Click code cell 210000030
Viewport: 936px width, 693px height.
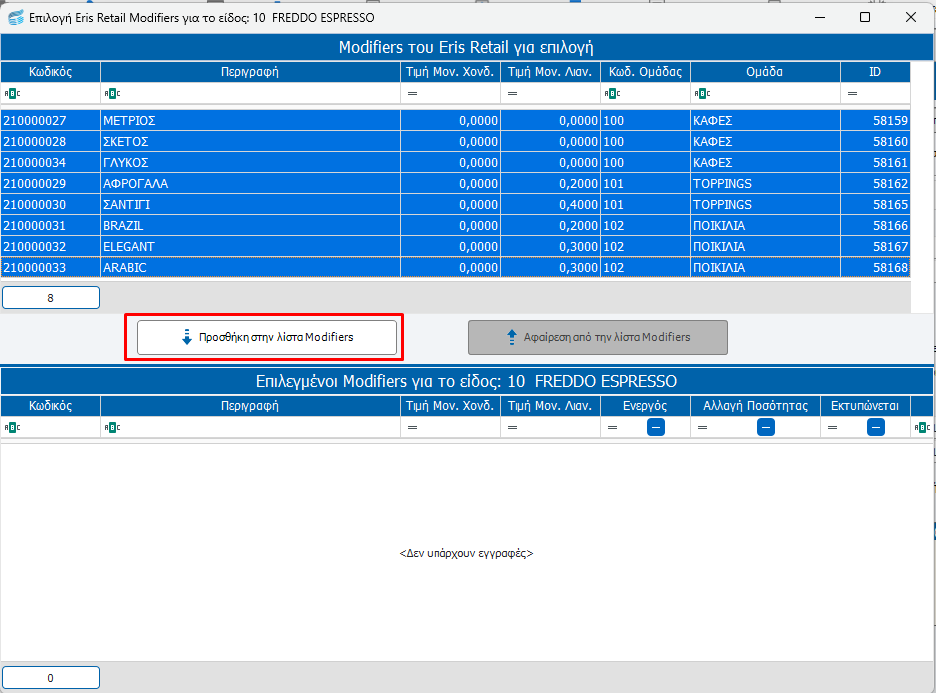(51, 205)
